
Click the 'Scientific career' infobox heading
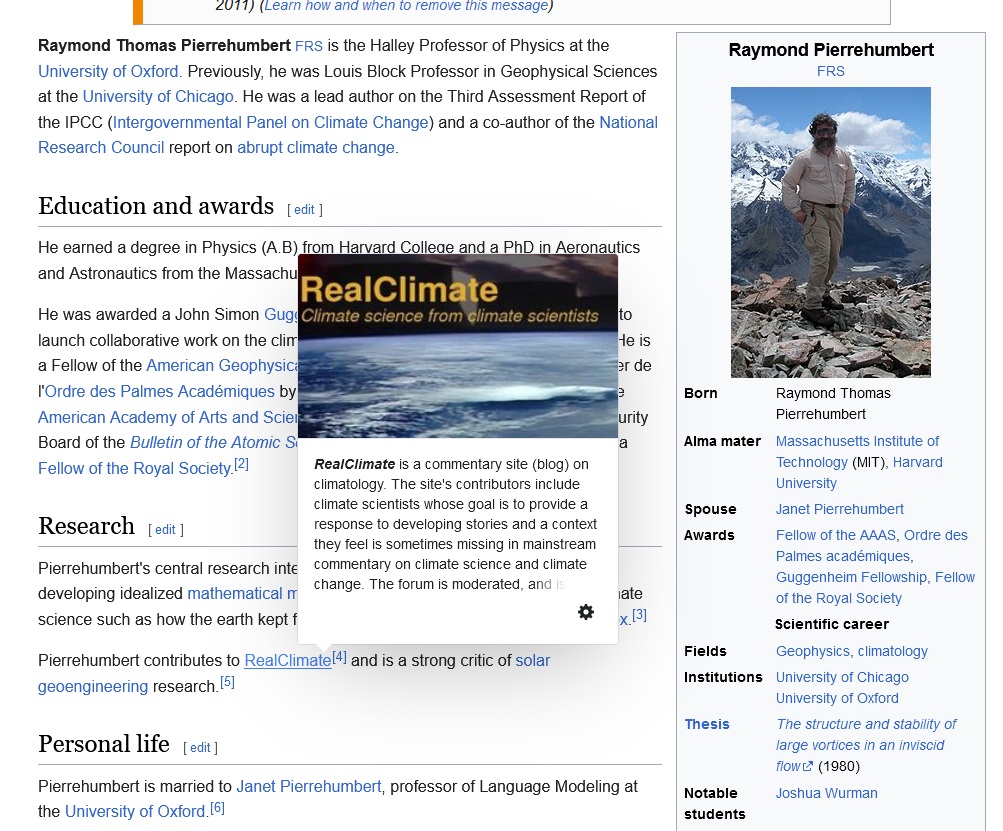coord(831,624)
